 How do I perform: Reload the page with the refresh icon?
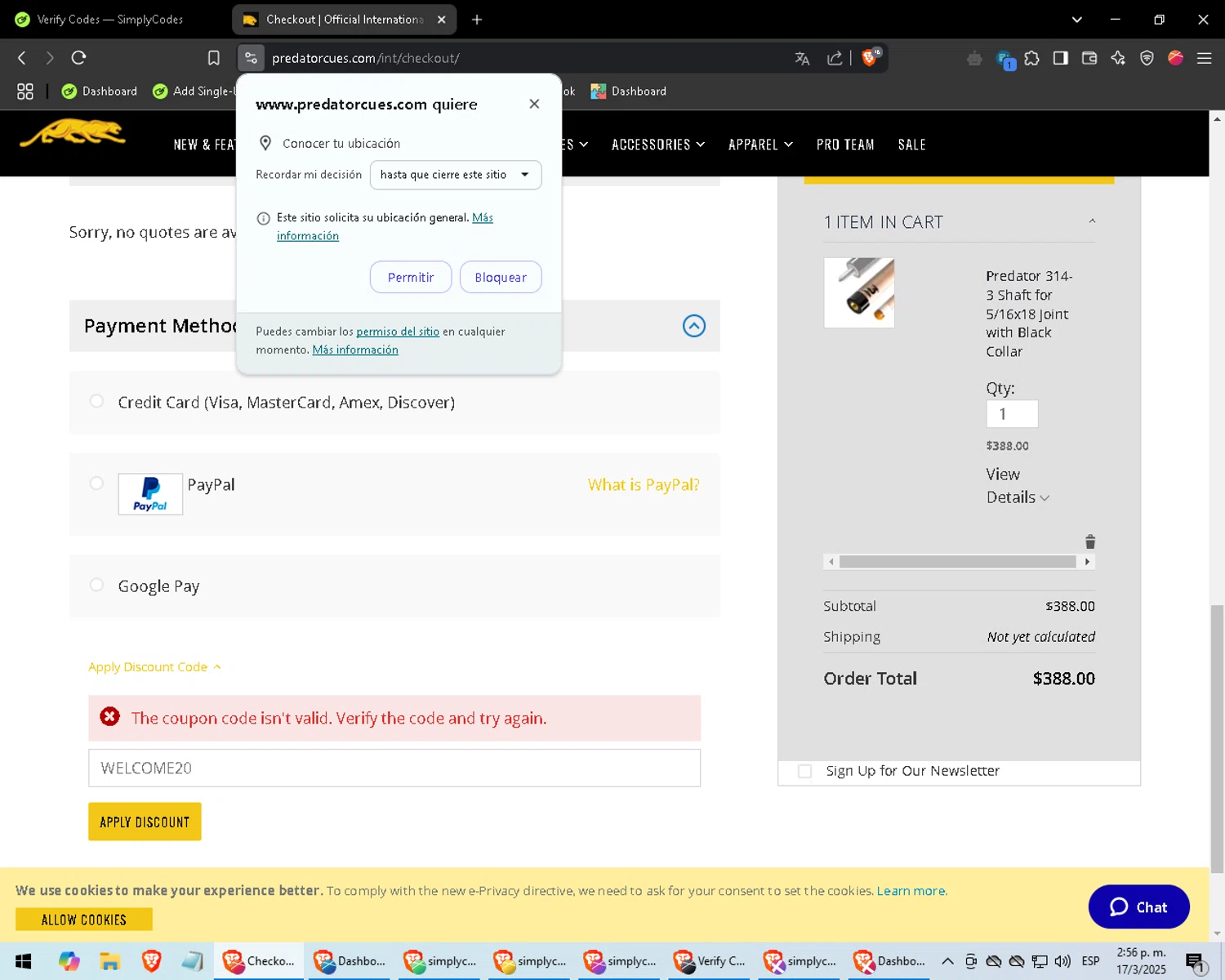click(x=78, y=58)
